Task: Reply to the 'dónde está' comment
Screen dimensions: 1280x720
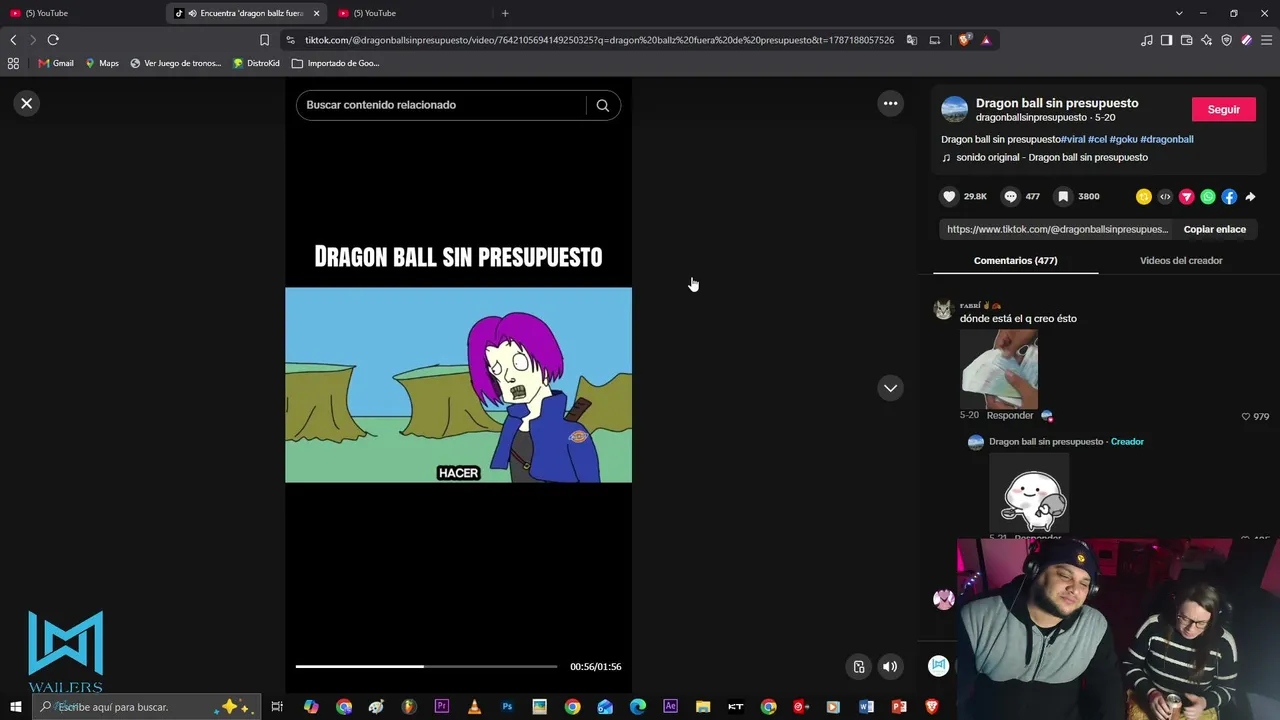Action: (1010, 415)
